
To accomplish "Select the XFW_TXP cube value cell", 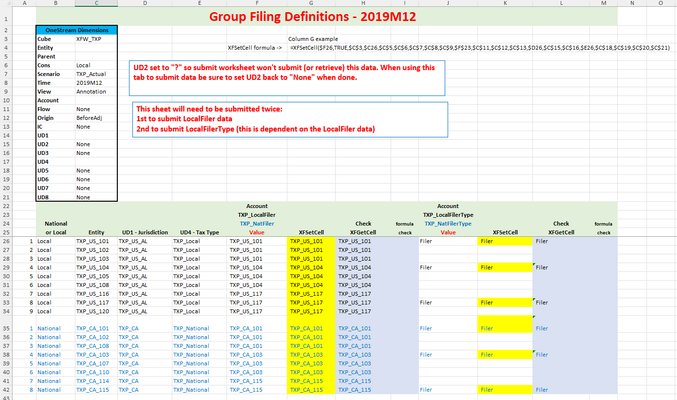I will click(96, 39).
